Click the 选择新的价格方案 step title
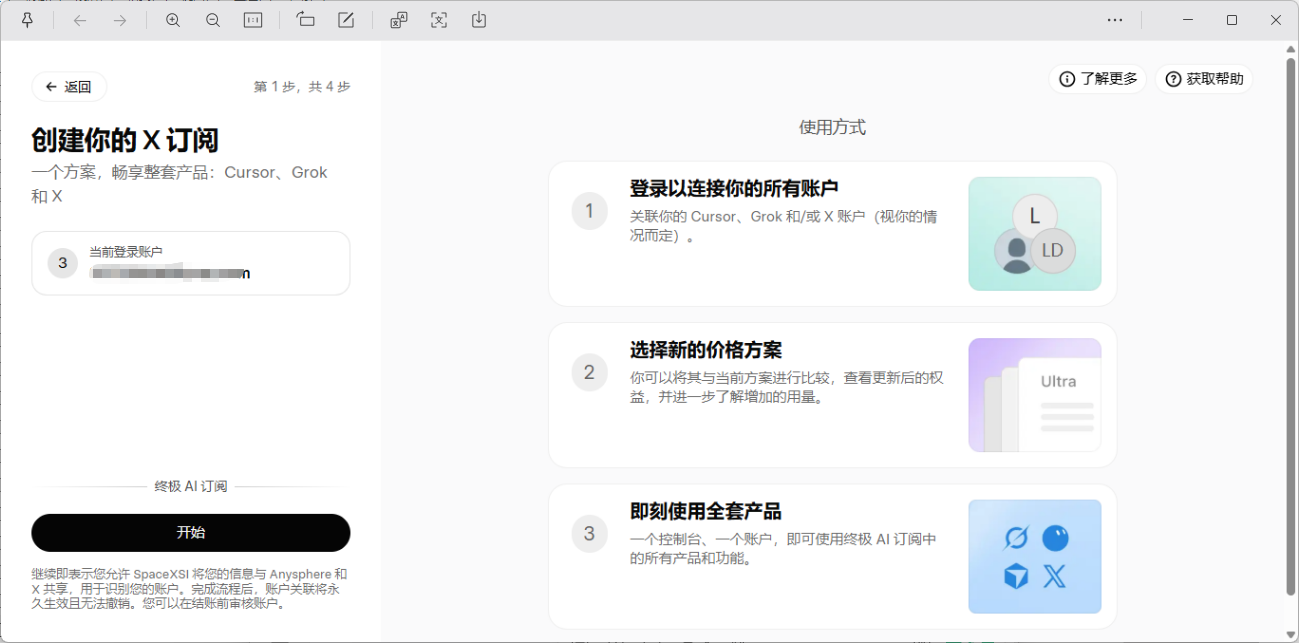 click(x=706, y=350)
